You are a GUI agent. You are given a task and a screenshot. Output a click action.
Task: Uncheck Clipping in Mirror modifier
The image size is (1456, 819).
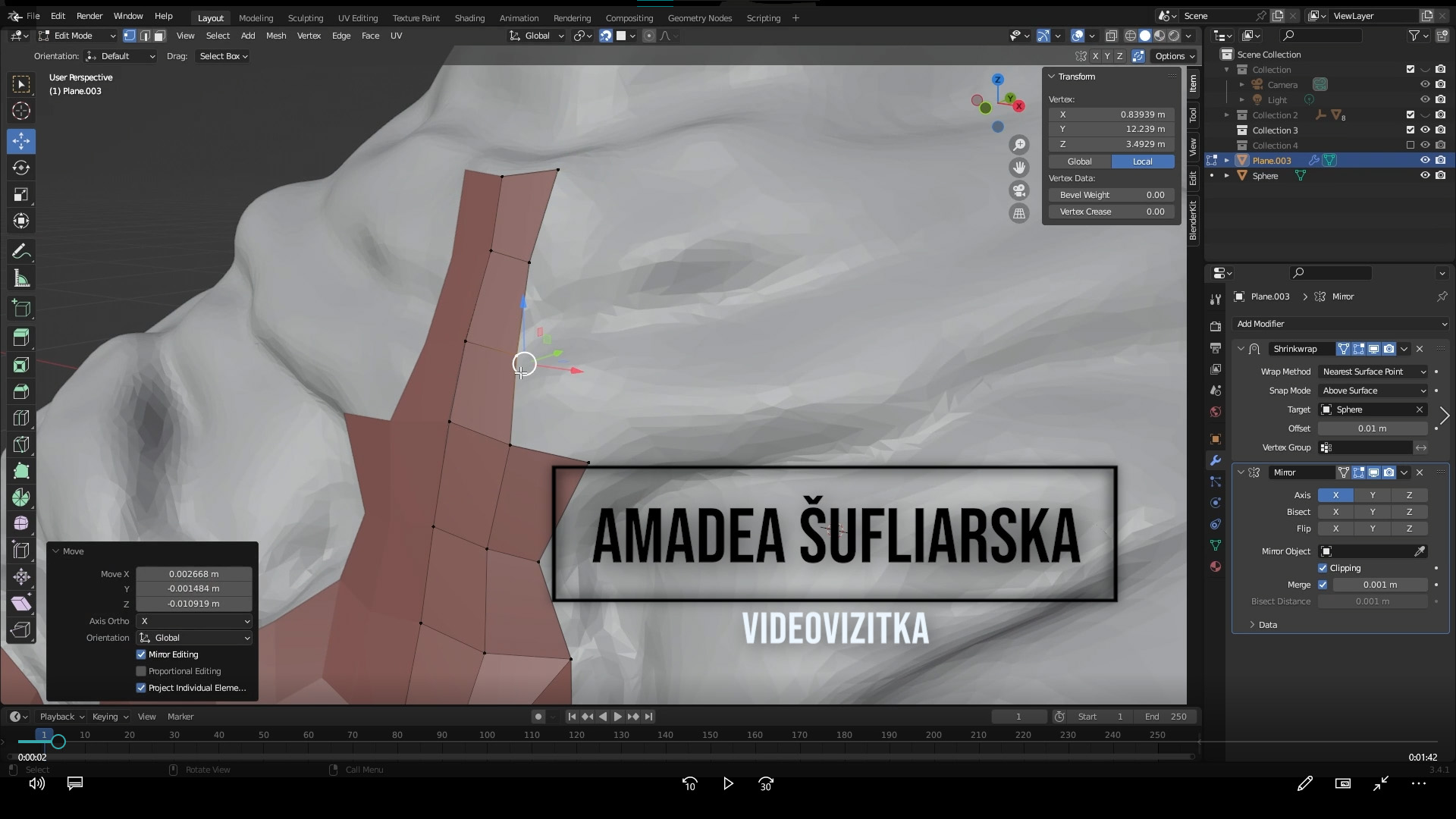click(x=1323, y=568)
